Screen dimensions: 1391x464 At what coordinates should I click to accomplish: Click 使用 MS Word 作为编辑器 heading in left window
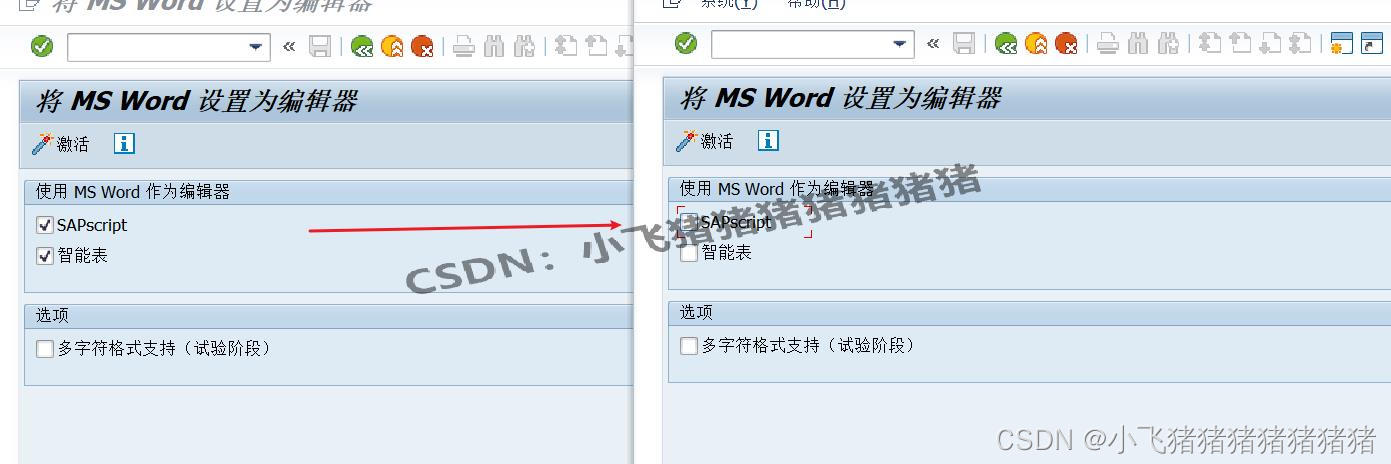133,191
